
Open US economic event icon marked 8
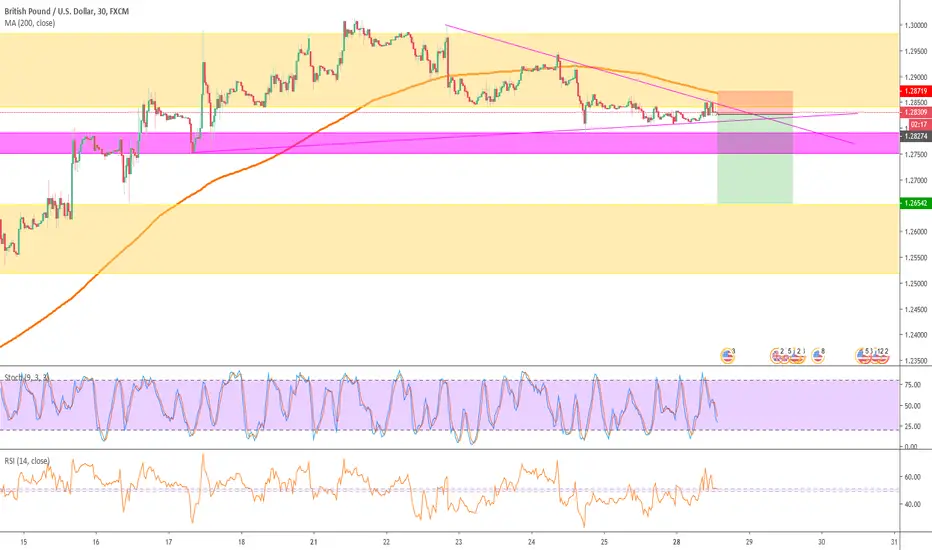click(817, 356)
